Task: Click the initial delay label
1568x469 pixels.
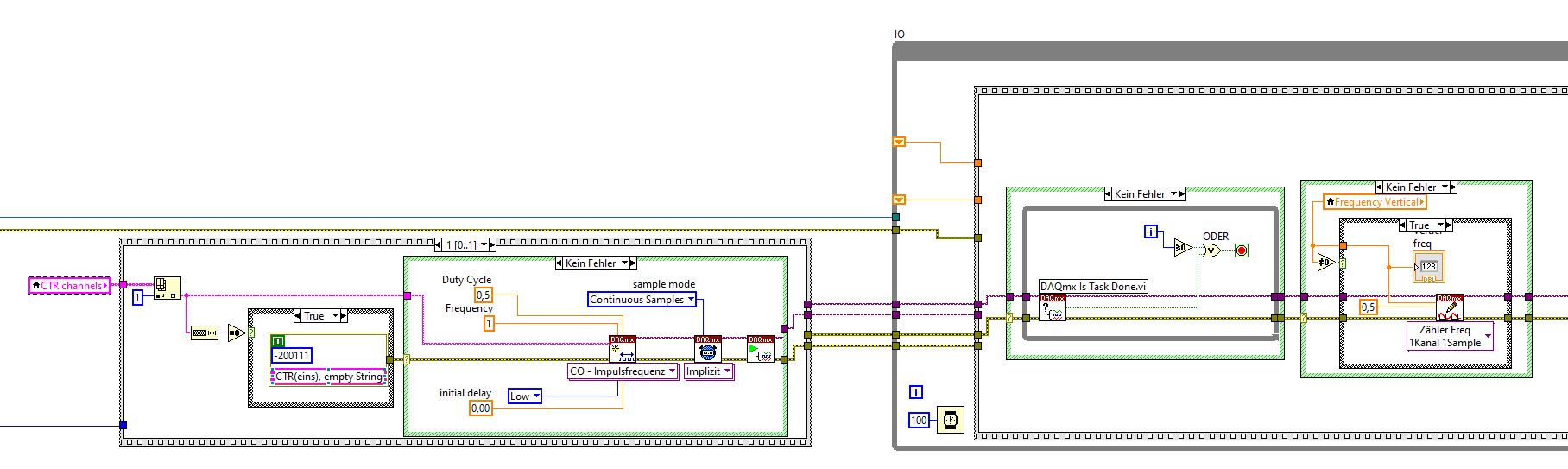Action: (465, 393)
